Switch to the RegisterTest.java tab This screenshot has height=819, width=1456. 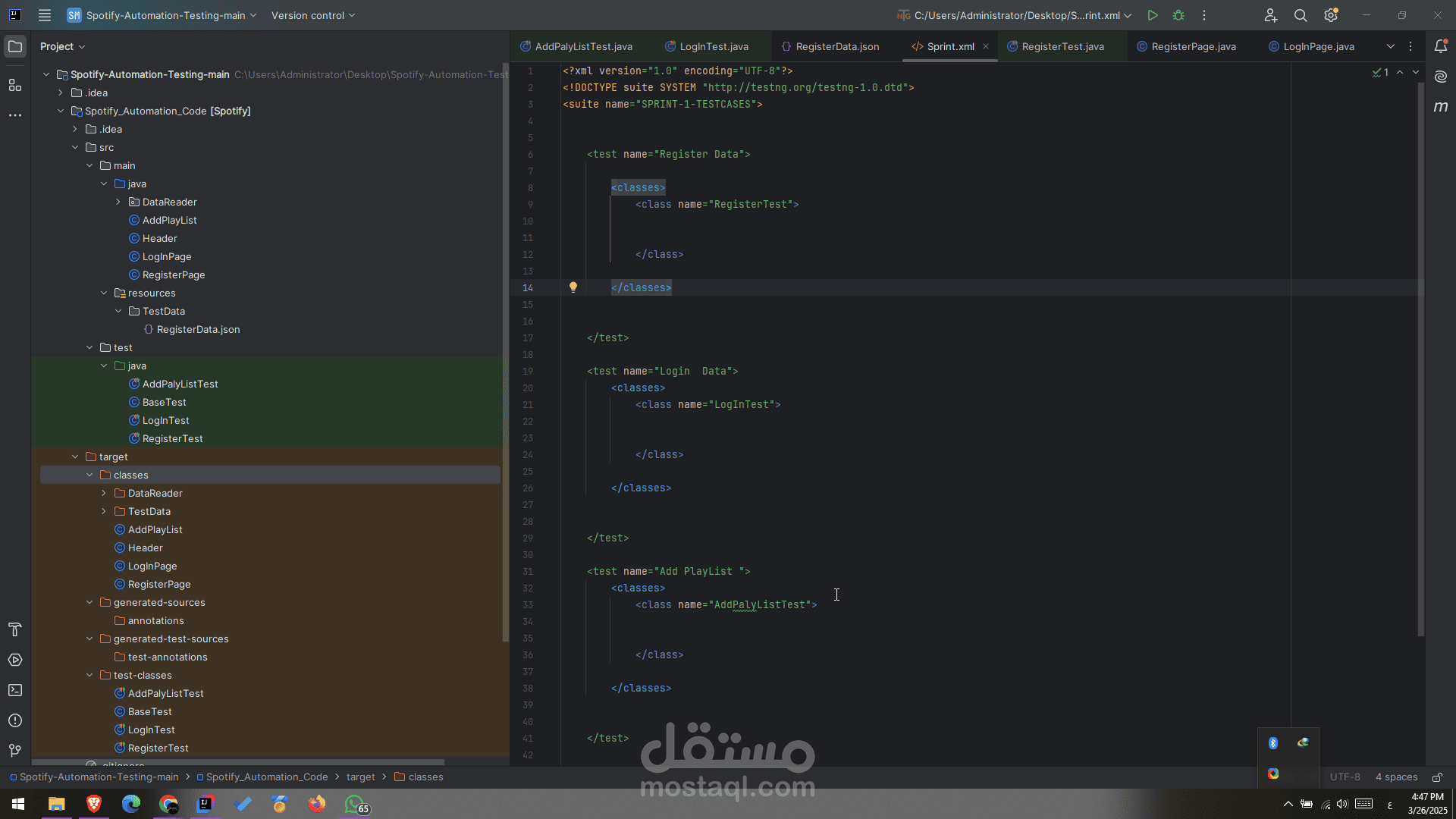click(1055, 46)
